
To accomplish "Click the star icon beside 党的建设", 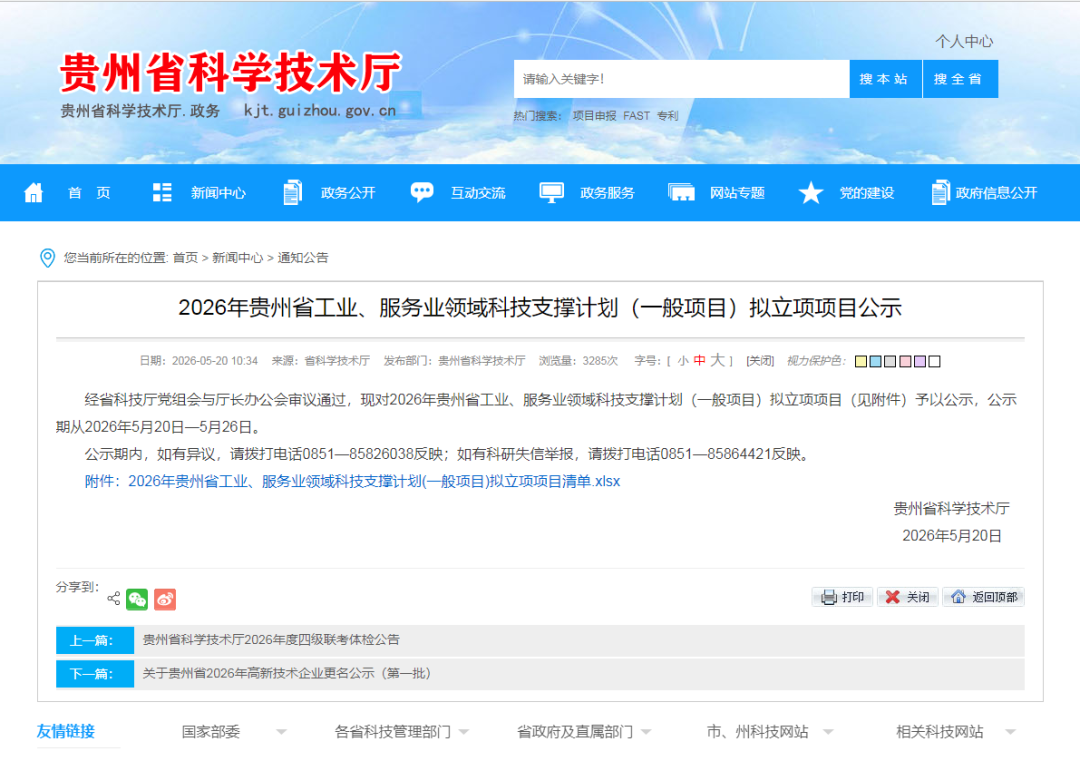I will [x=811, y=193].
